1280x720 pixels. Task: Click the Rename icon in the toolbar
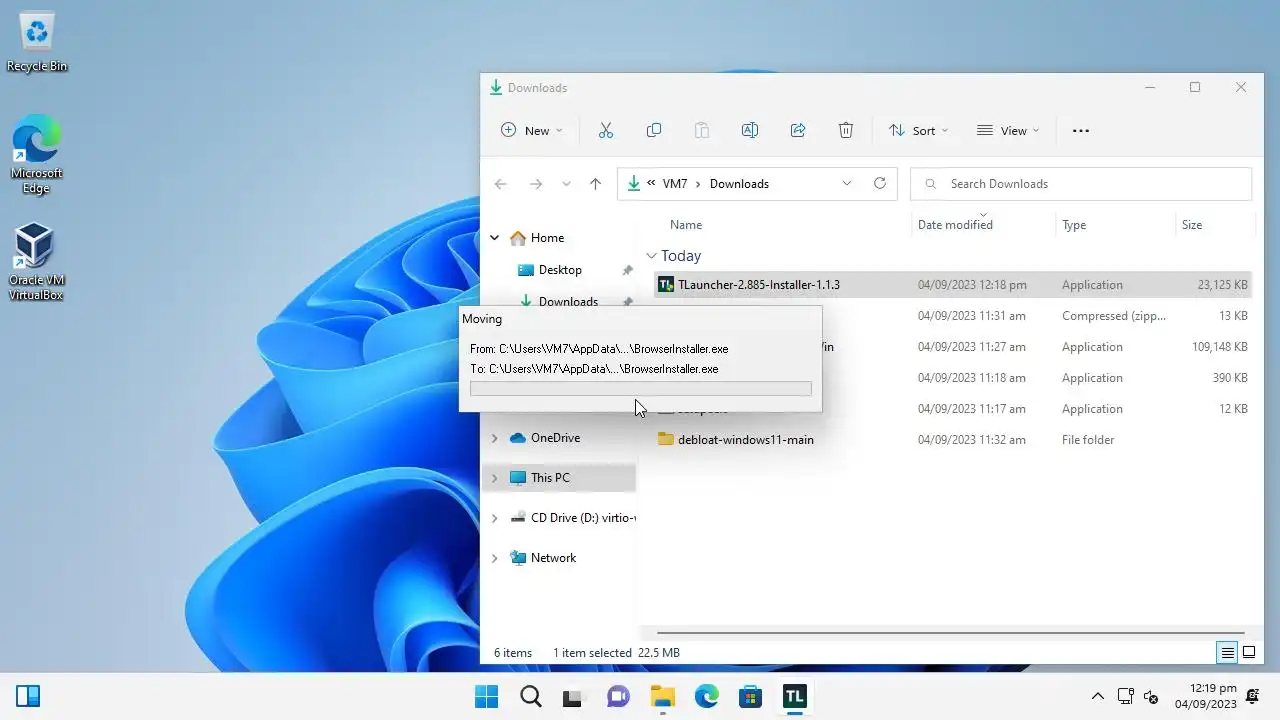(750, 130)
